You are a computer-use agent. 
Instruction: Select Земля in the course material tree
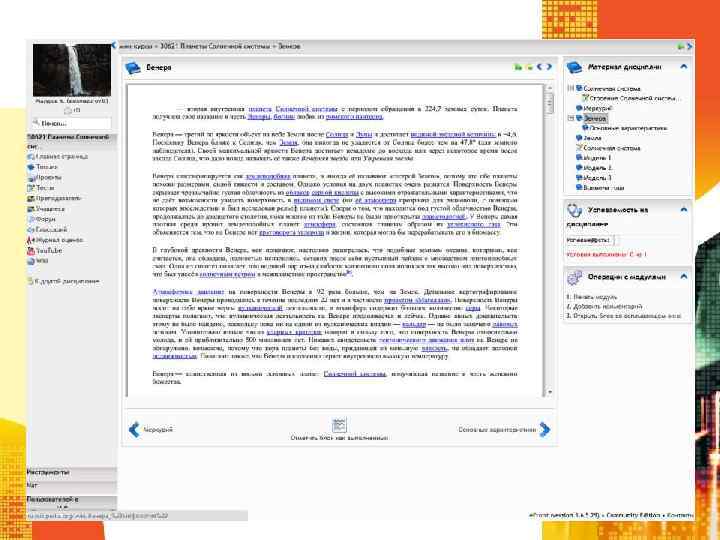592,138
